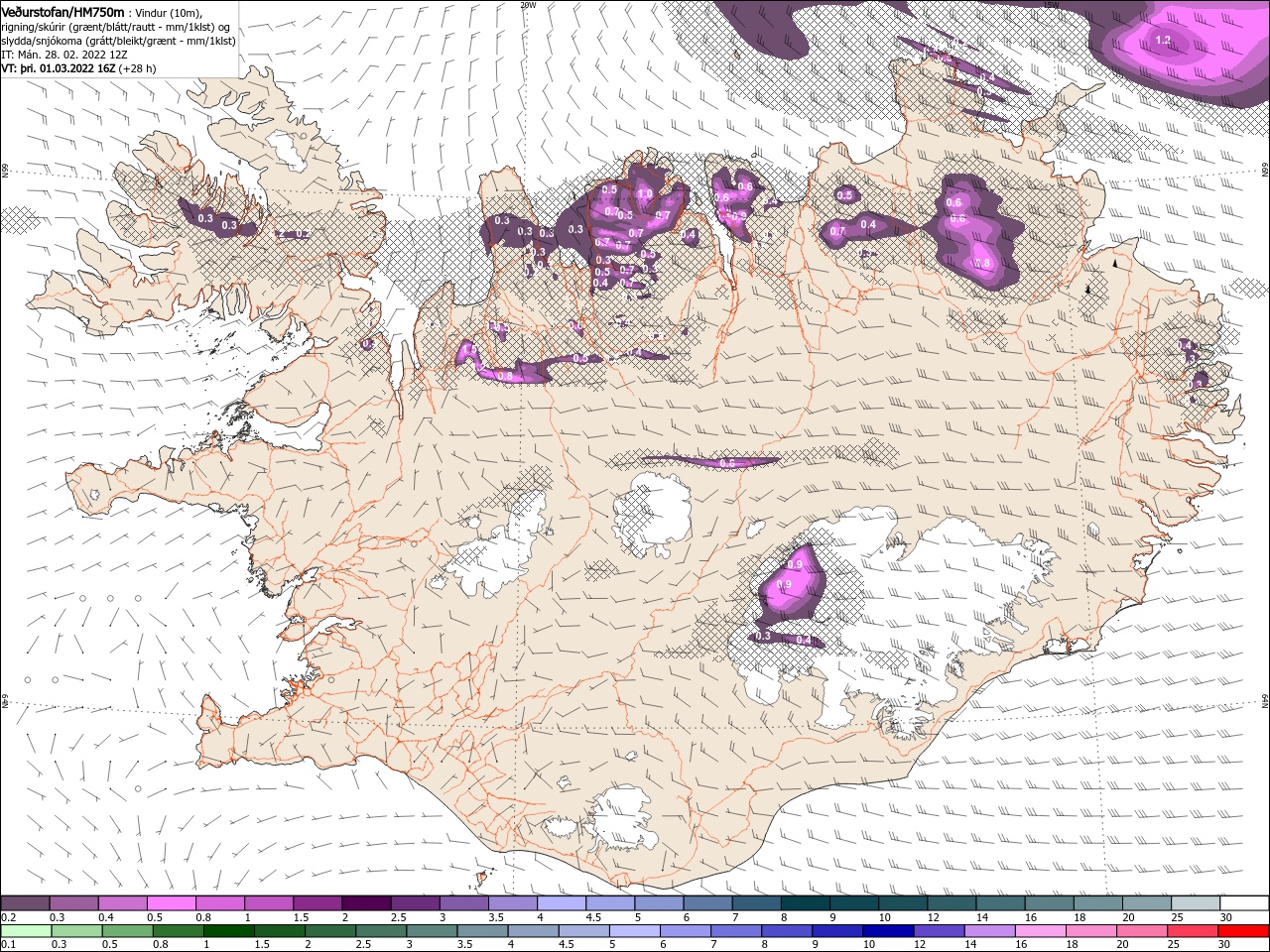The image size is (1270, 952).
Task: Click the 1.0 snowfall value in the north
Action: click(x=644, y=193)
